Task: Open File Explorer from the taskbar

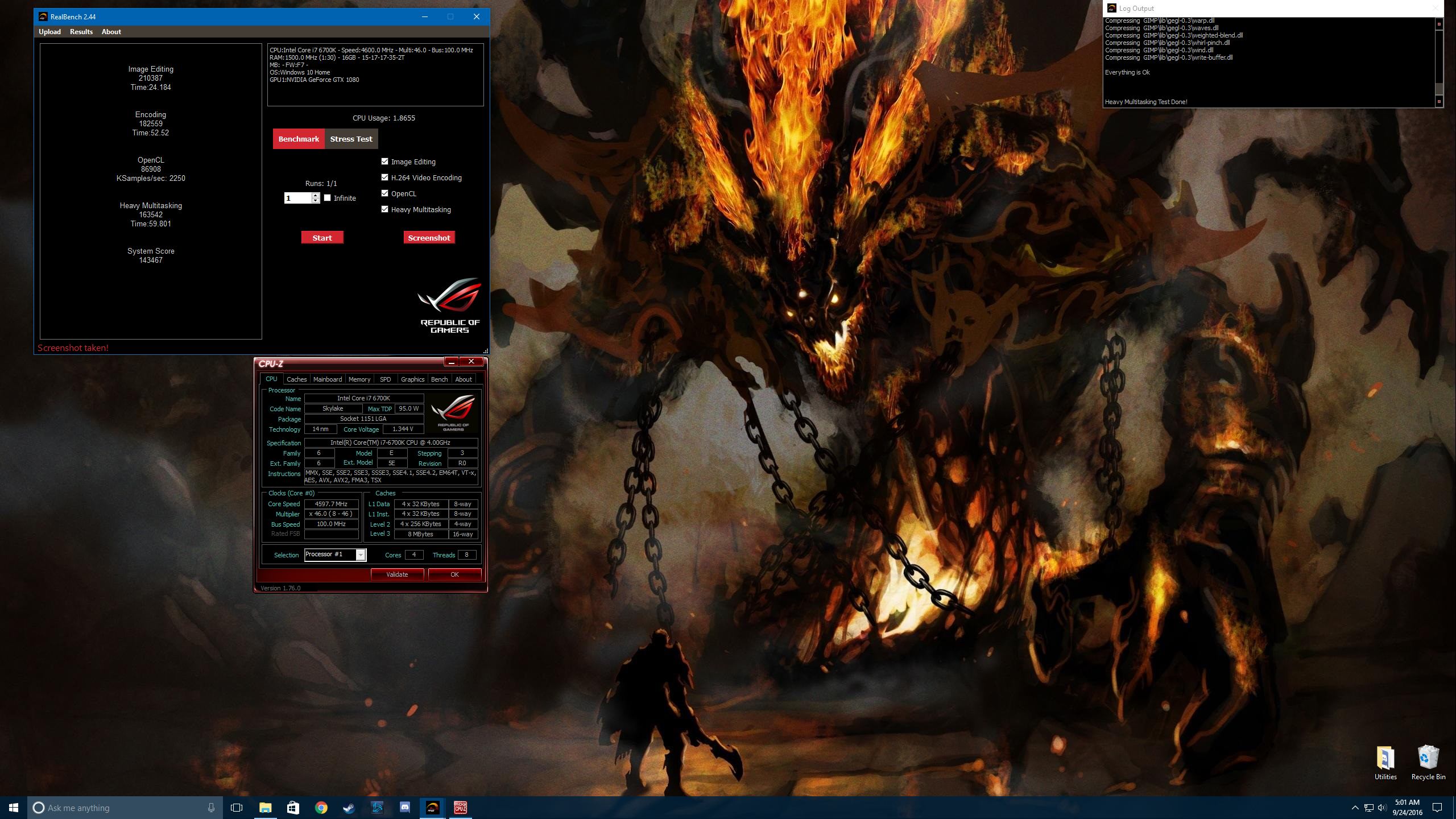Action: 265,808
